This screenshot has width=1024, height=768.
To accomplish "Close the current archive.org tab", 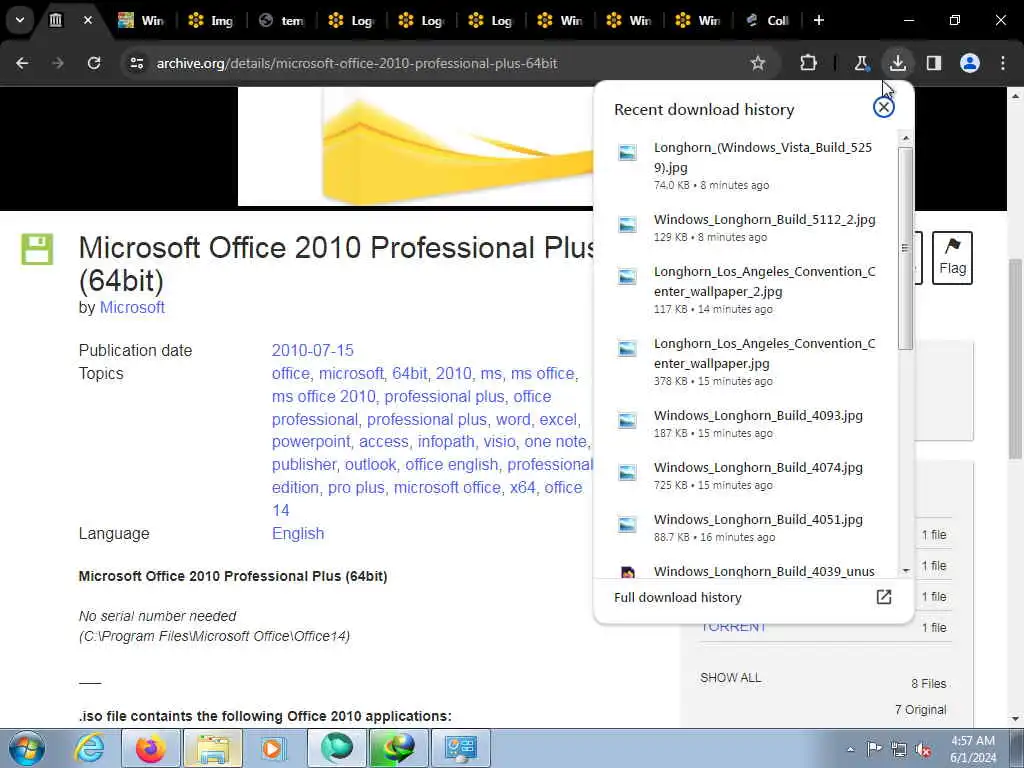I will pos(88,20).
